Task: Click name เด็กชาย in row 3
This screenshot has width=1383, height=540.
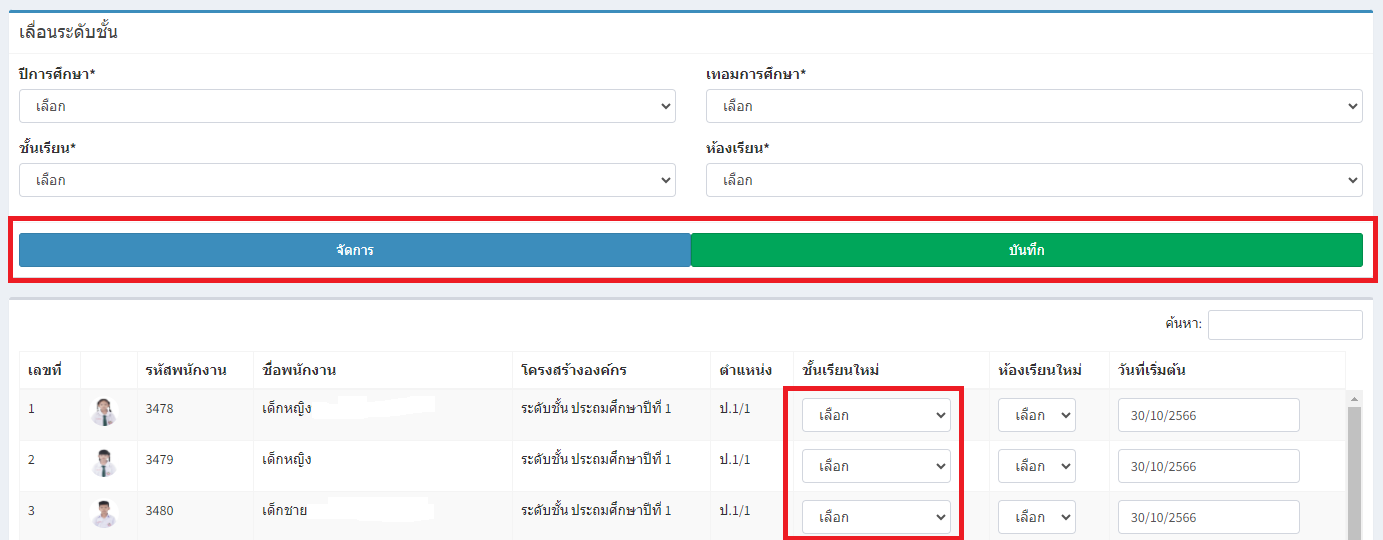Action: pyautogui.click(x=283, y=510)
